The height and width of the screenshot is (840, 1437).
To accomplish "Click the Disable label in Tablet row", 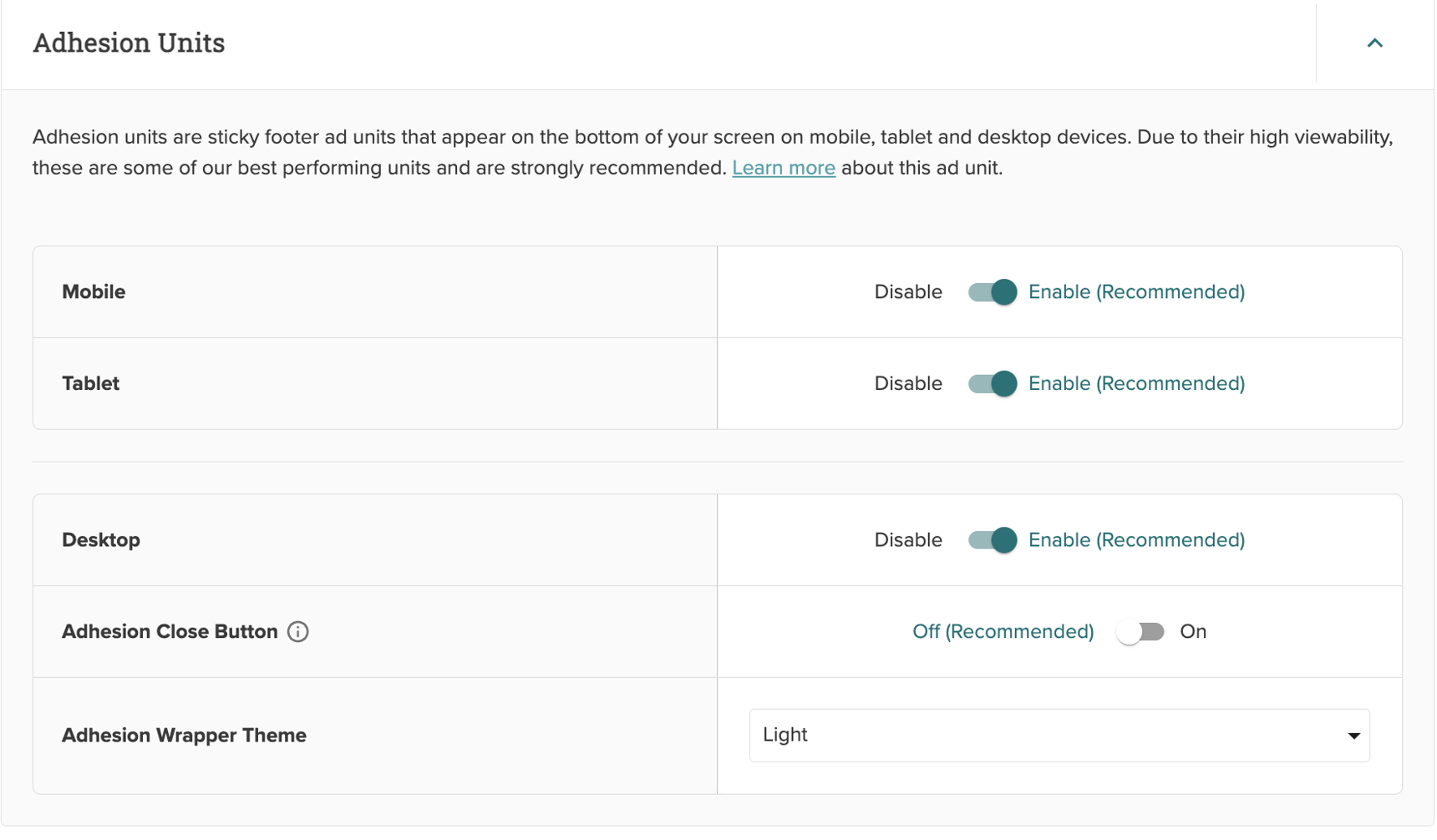I will (x=908, y=384).
